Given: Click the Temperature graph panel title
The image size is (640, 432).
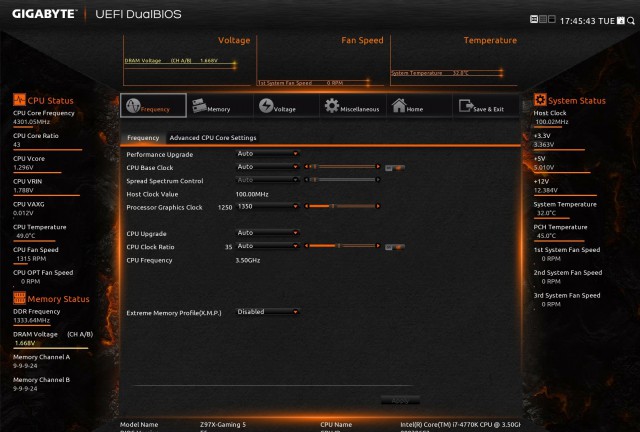Looking at the screenshot, I should coord(490,40).
